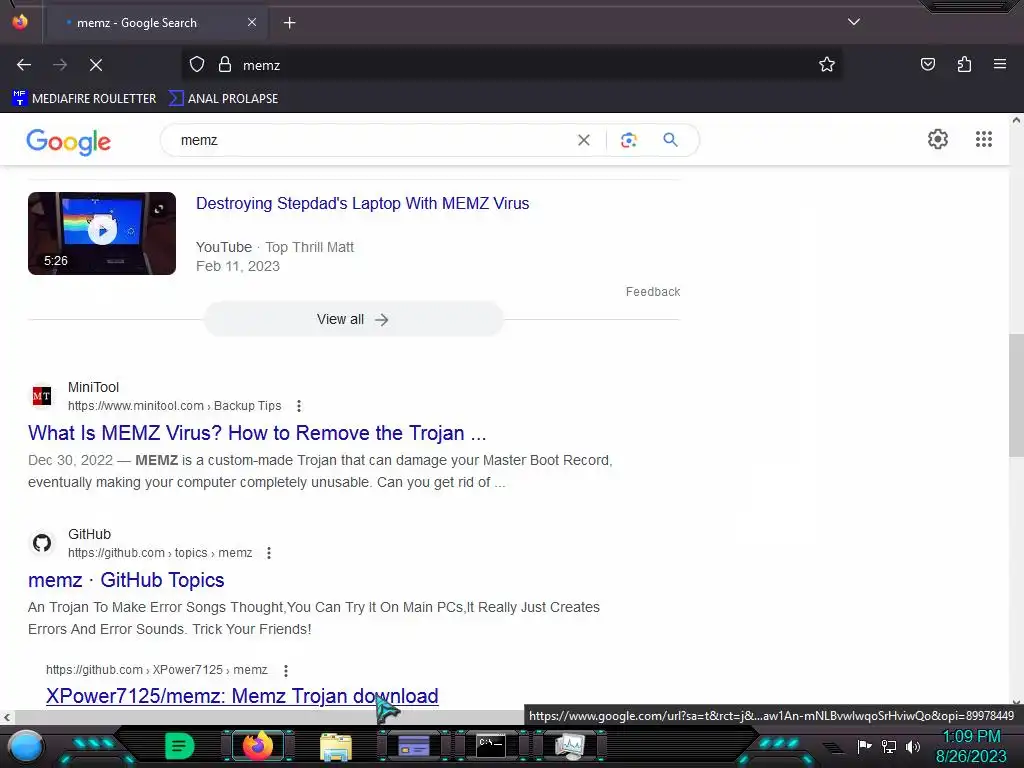Open the Command Prompt taskbar icon
Screen dimensions: 1024x768
click(x=490, y=746)
